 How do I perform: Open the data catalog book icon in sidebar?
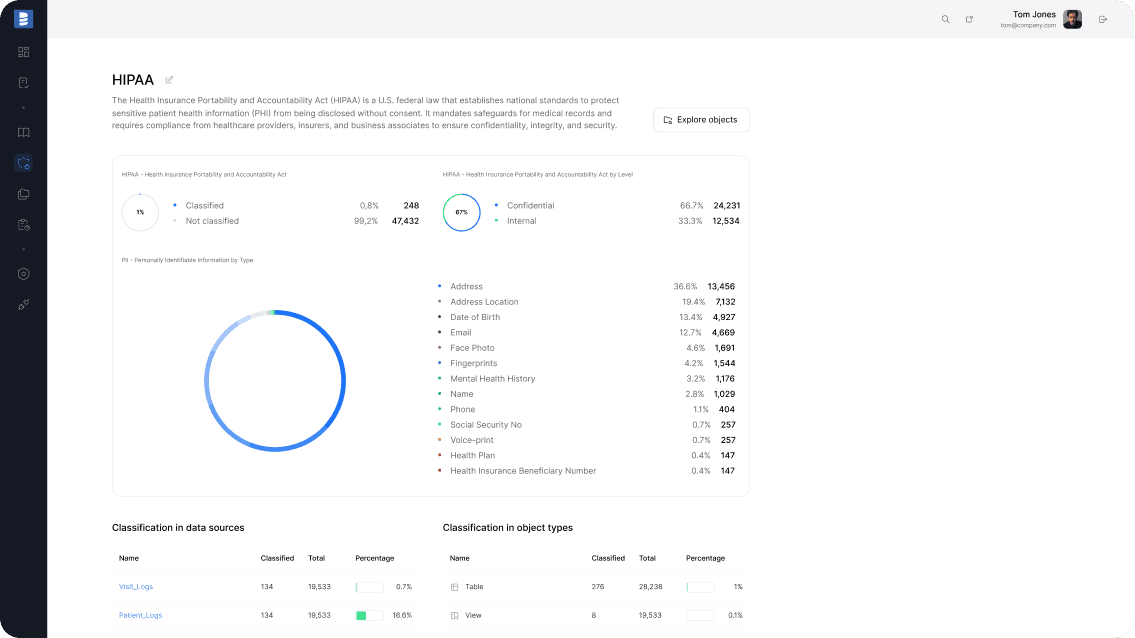(x=23, y=131)
